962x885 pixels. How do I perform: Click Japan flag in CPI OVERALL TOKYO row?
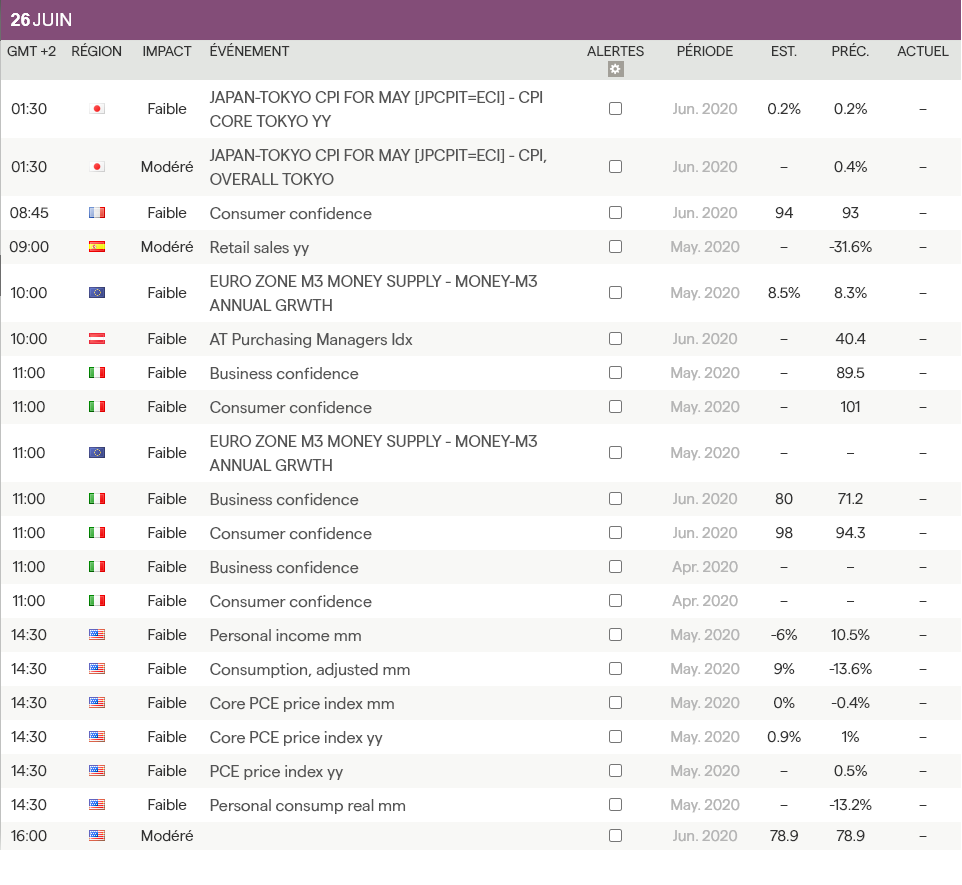click(97, 167)
